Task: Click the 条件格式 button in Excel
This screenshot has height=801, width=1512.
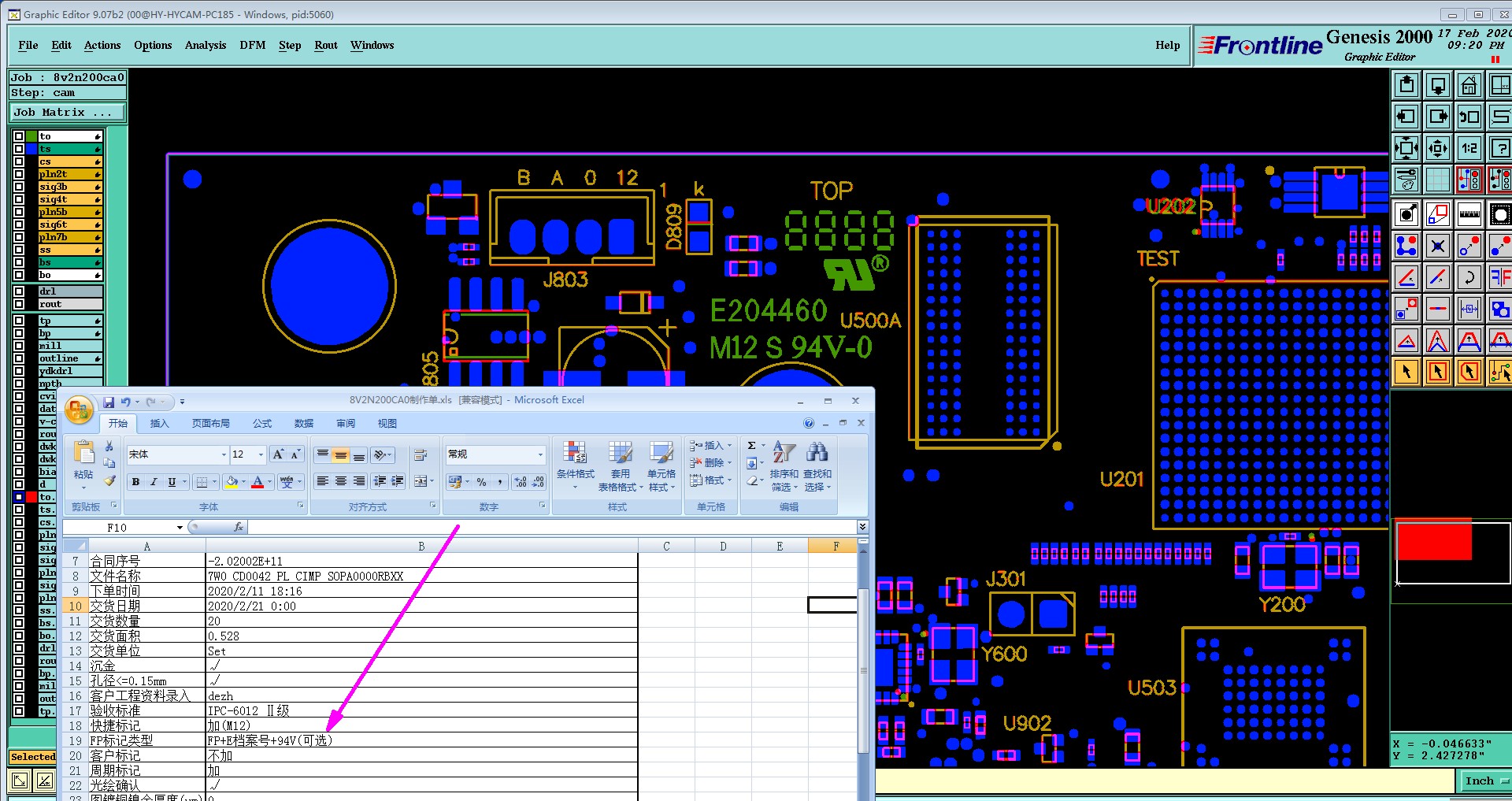Action: click(576, 465)
